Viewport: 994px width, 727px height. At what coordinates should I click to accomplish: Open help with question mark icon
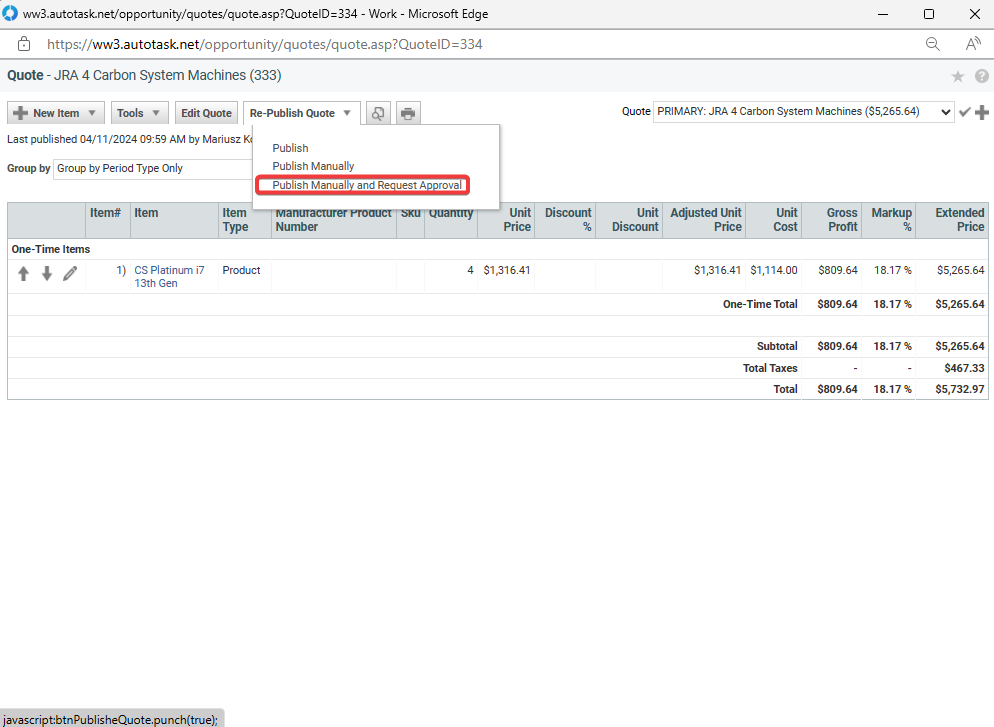(x=981, y=76)
